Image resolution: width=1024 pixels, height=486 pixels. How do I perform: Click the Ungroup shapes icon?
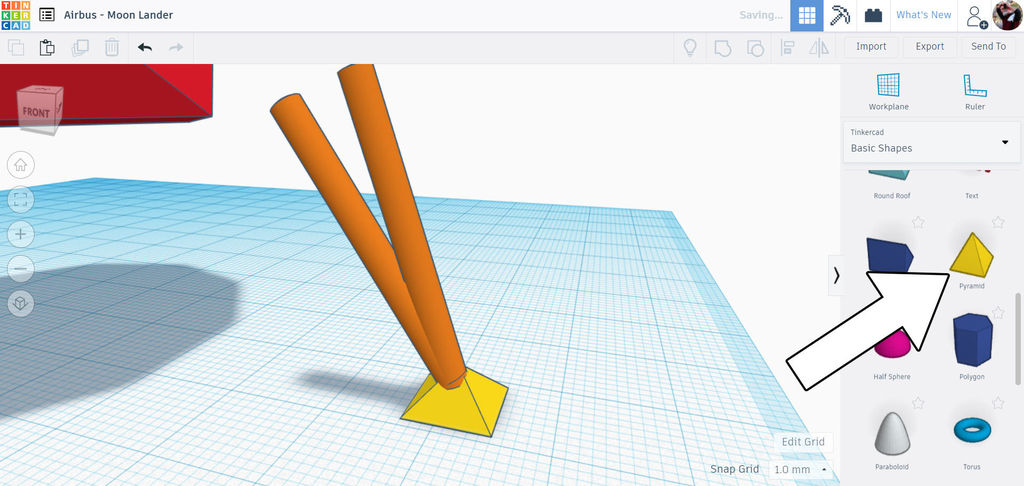(755, 47)
